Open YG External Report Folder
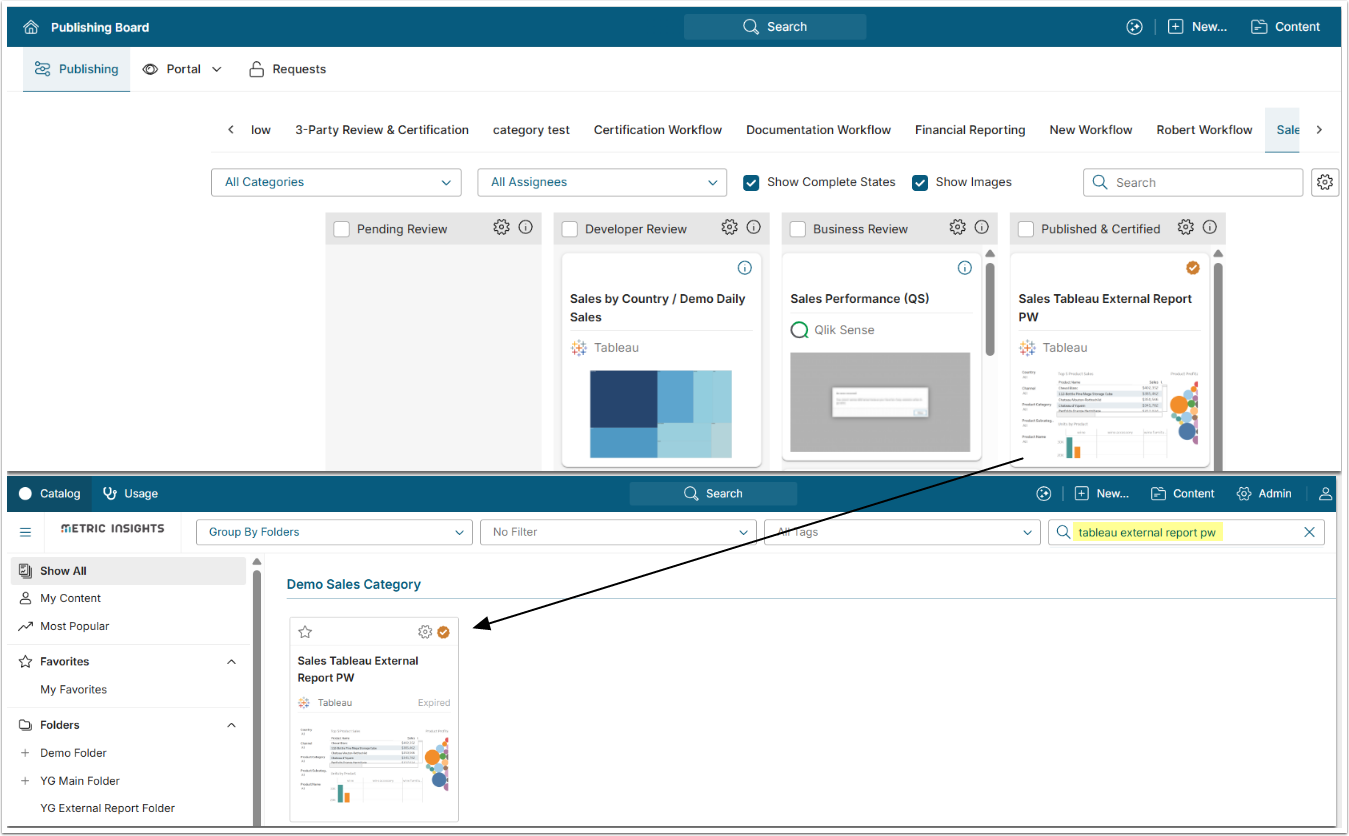Image resolution: width=1349 pixels, height=836 pixels. pos(107,808)
